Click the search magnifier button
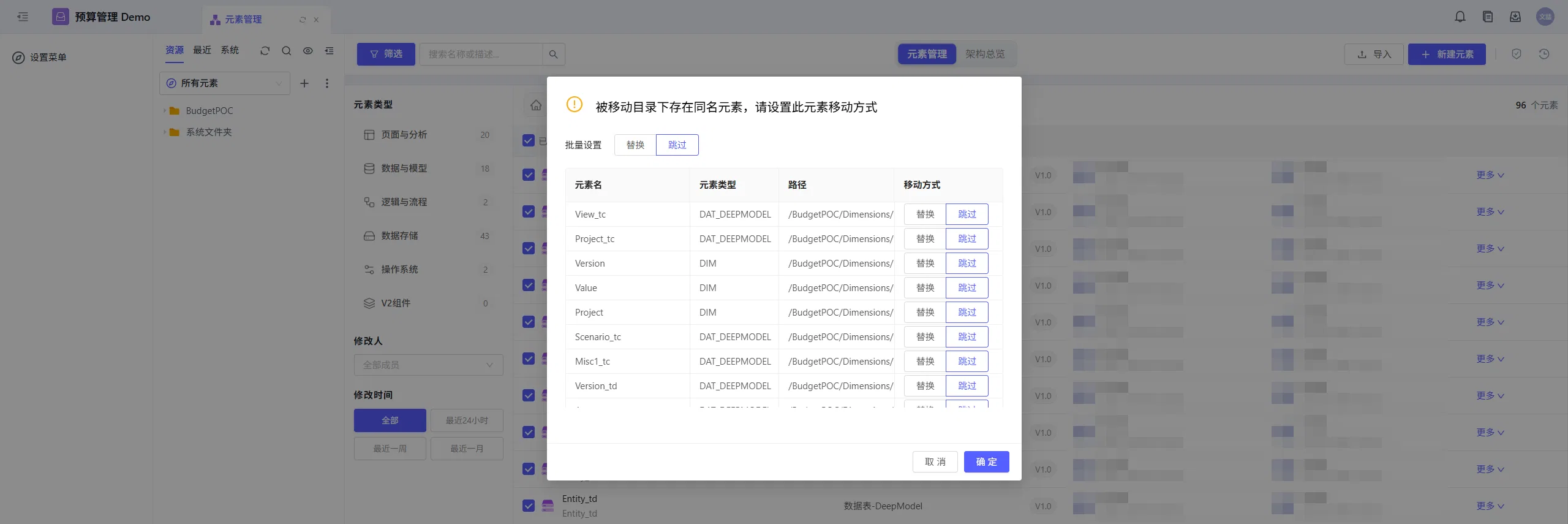The width and height of the screenshot is (1568, 524). point(554,55)
